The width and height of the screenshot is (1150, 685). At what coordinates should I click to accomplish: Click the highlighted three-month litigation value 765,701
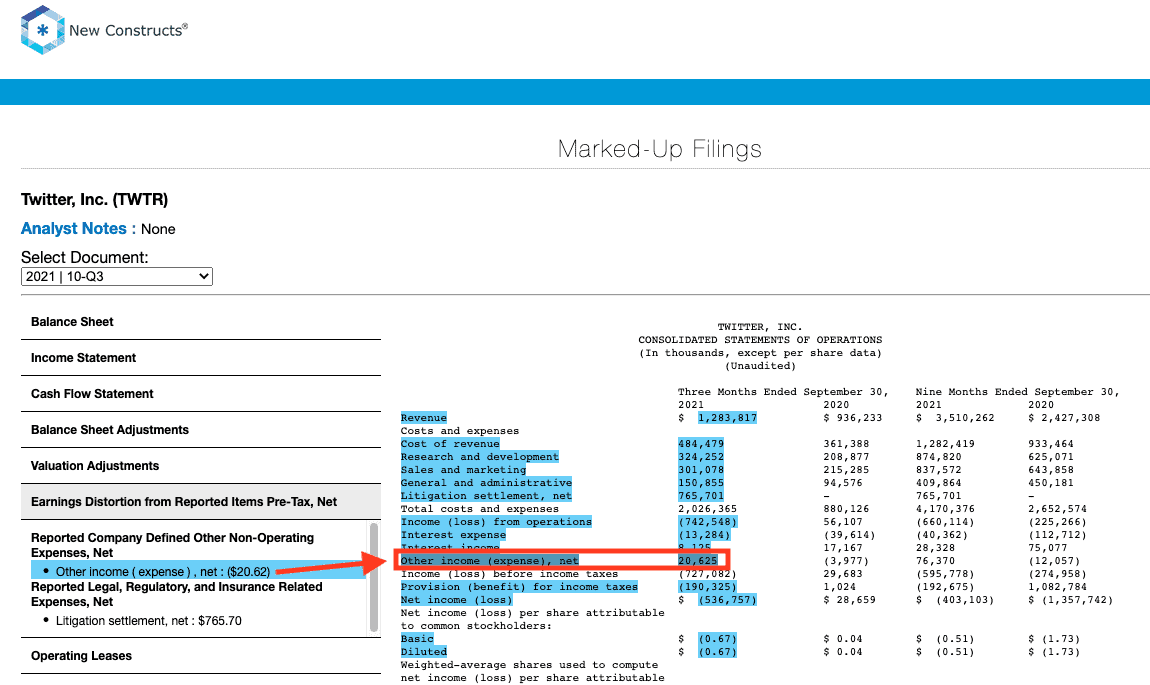click(x=700, y=497)
